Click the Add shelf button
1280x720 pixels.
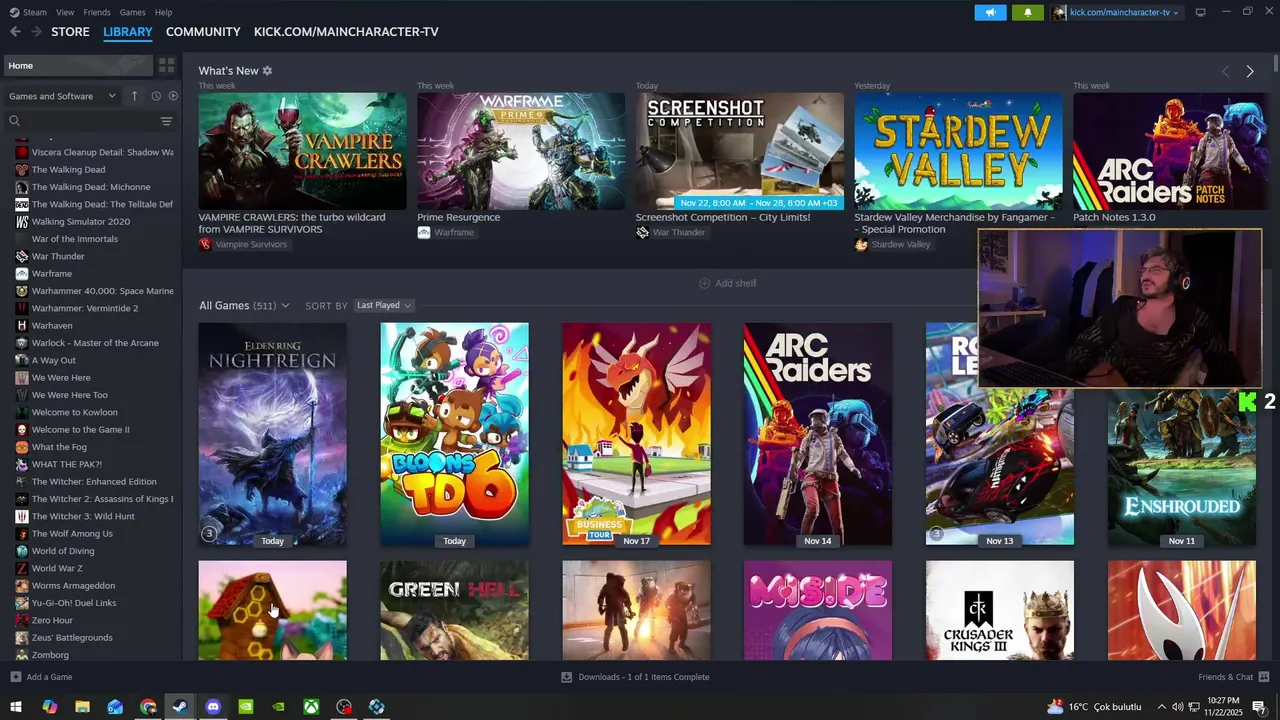[727, 283]
